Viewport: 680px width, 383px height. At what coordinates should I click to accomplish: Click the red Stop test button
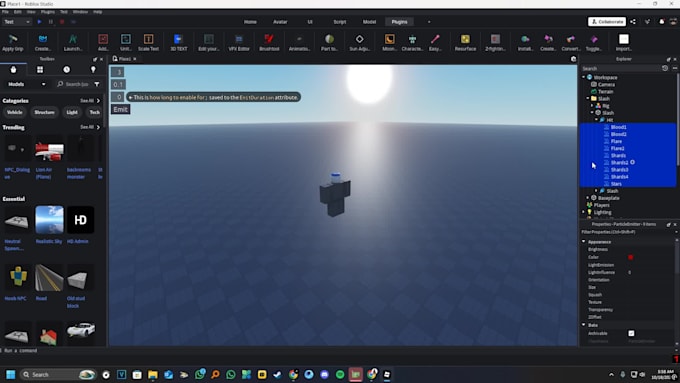tap(62, 22)
